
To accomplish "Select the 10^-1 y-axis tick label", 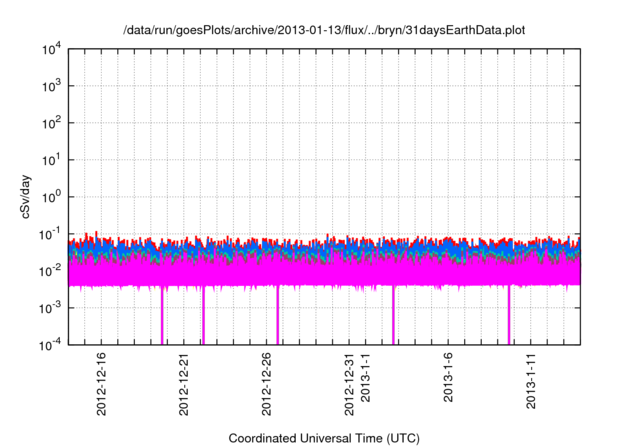I will pos(50,234).
